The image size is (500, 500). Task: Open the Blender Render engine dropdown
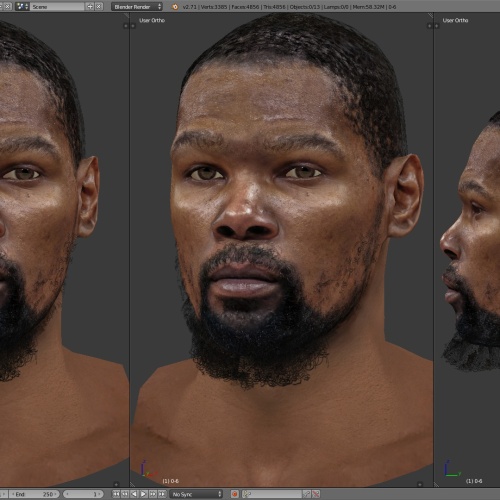point(137,6)
